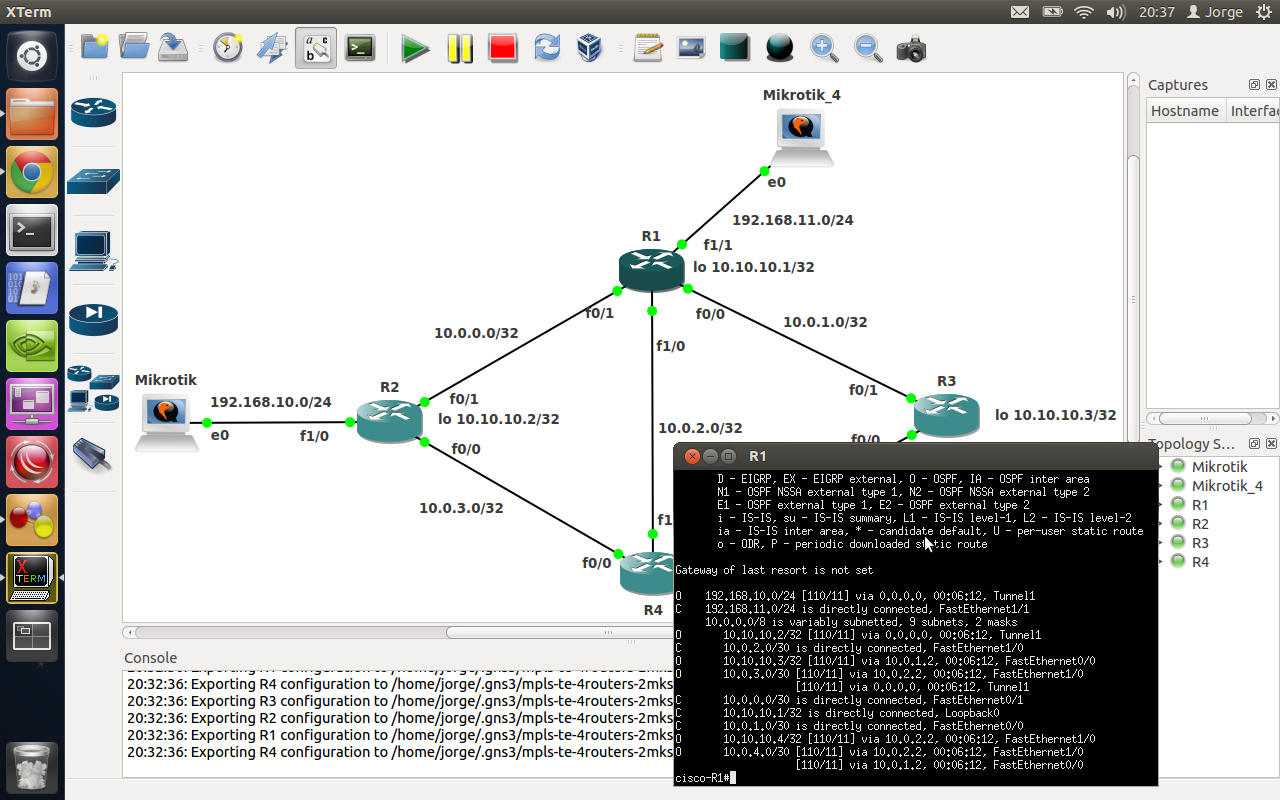Click the zoom in magnifier icon

tap(823, 48)
